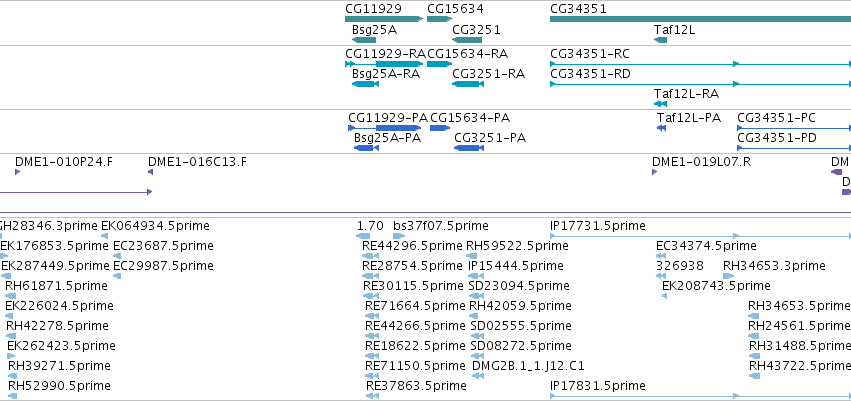The image size is (851, 401).
Task: Click the Bsg25A gene arrow glyph
Action: pos(363,40)
